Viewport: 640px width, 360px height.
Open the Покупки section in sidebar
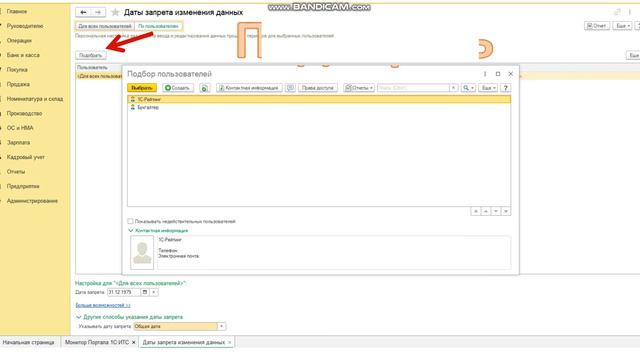[x=17, y=70]
